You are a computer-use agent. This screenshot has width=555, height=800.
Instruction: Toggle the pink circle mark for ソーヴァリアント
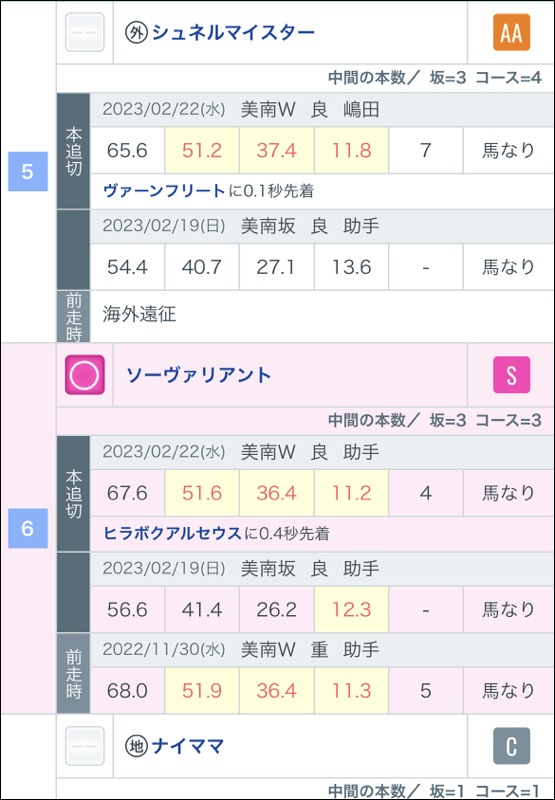coord(85,375)
